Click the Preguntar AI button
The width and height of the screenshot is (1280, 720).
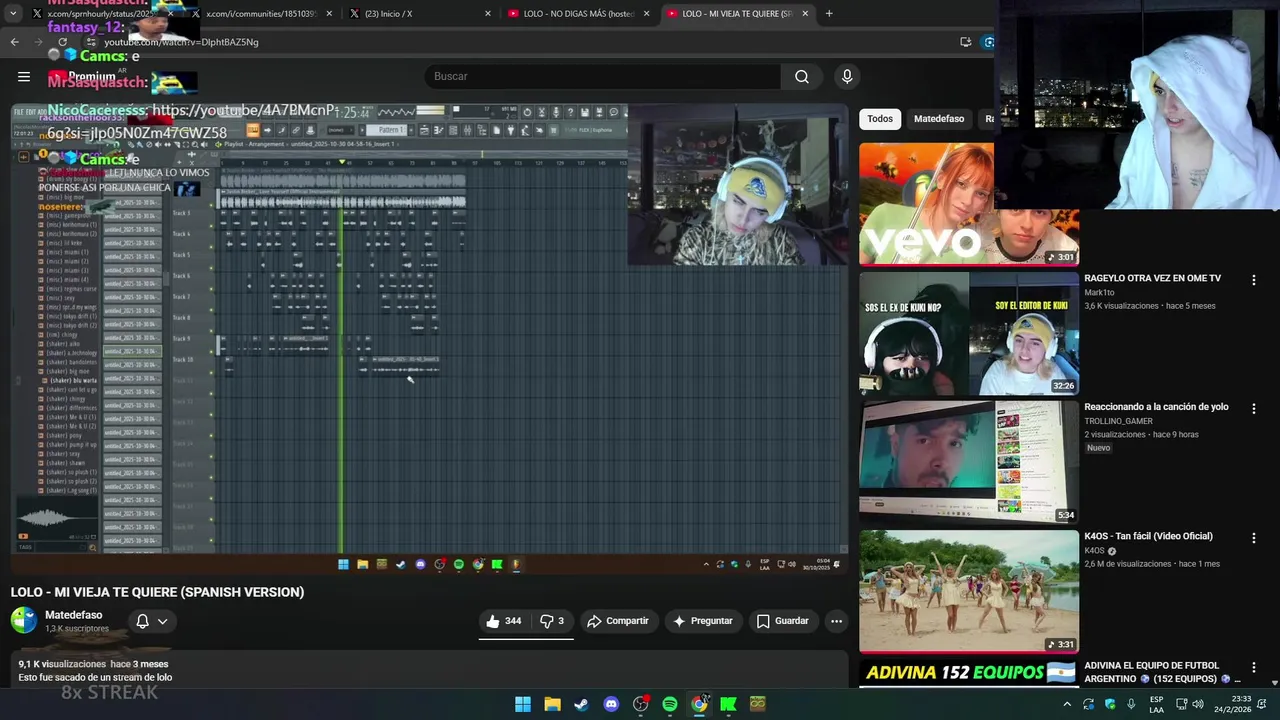(x=703, y=621)
